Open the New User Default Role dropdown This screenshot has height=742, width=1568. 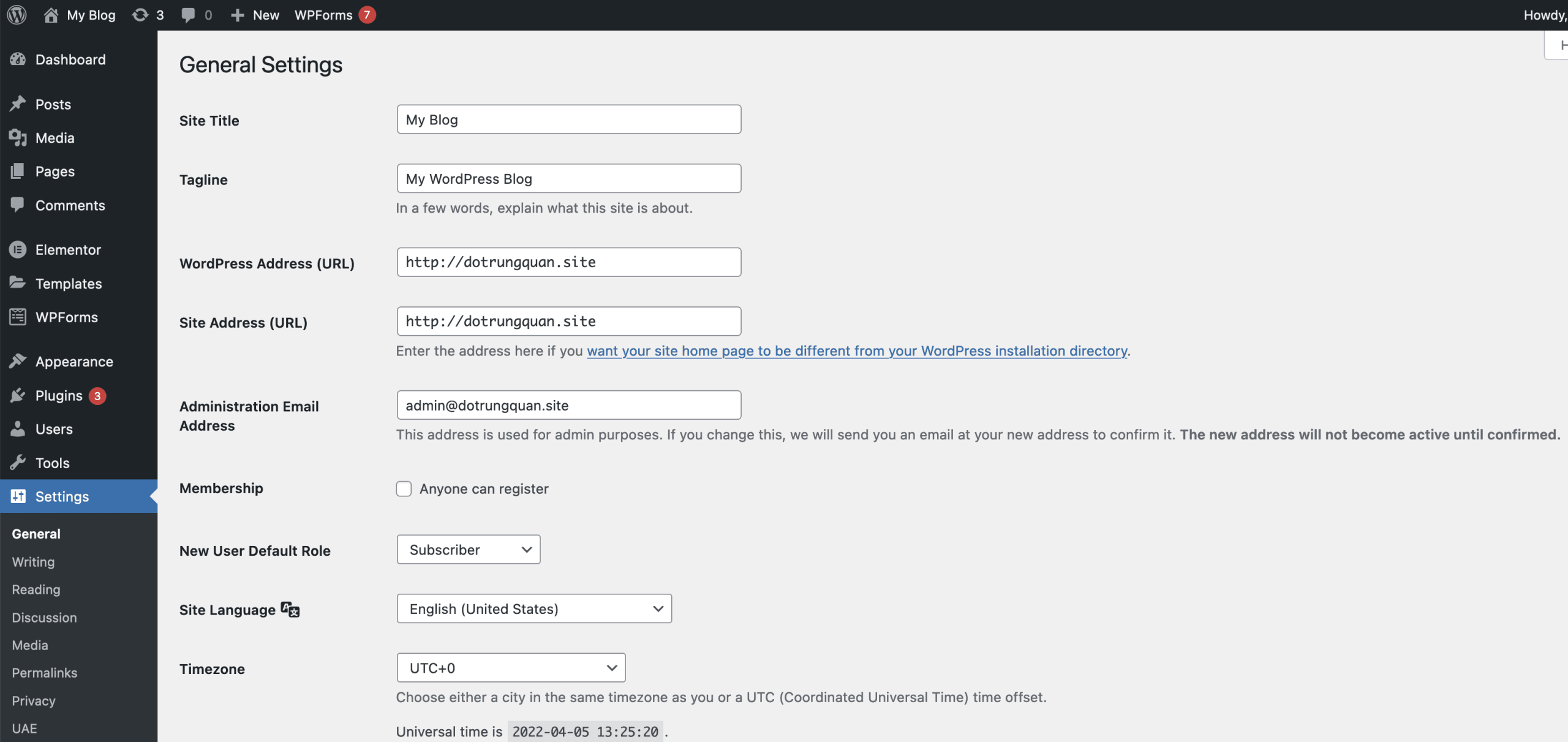(469, 550)
